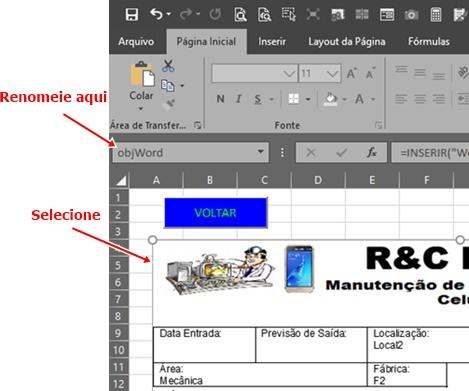Paste using the Colar clipboard icon
This screenshot has height=391, width=469.
(x=142, y=74)
